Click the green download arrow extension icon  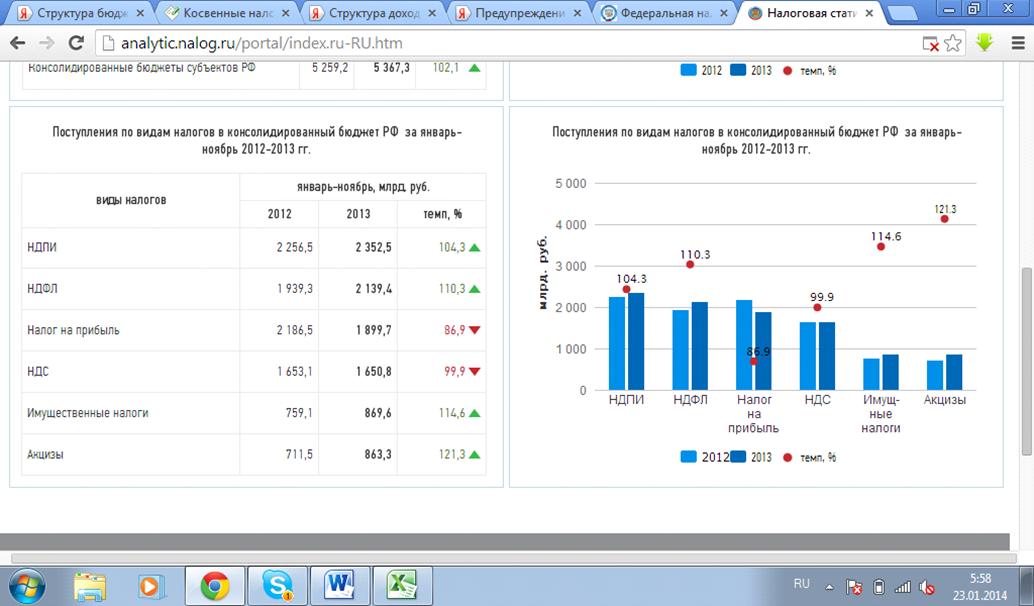(x=984, y=43)
